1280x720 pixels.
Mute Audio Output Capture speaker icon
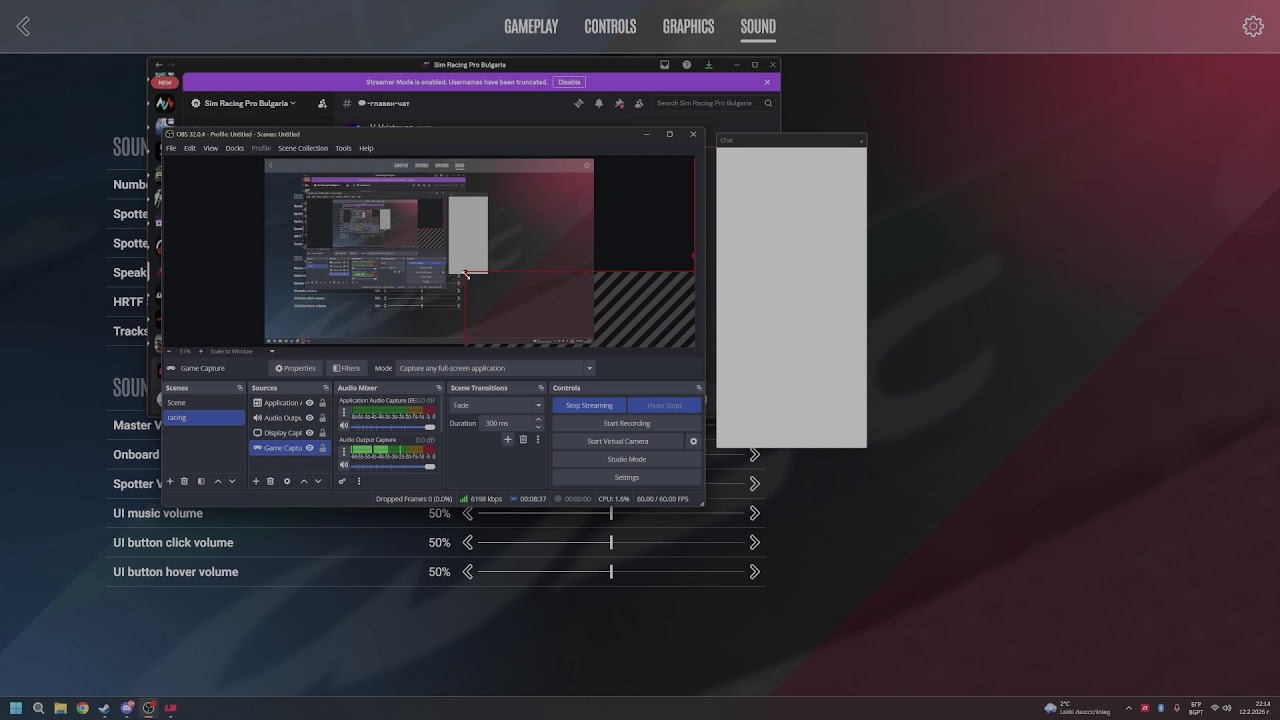[344, 466]
